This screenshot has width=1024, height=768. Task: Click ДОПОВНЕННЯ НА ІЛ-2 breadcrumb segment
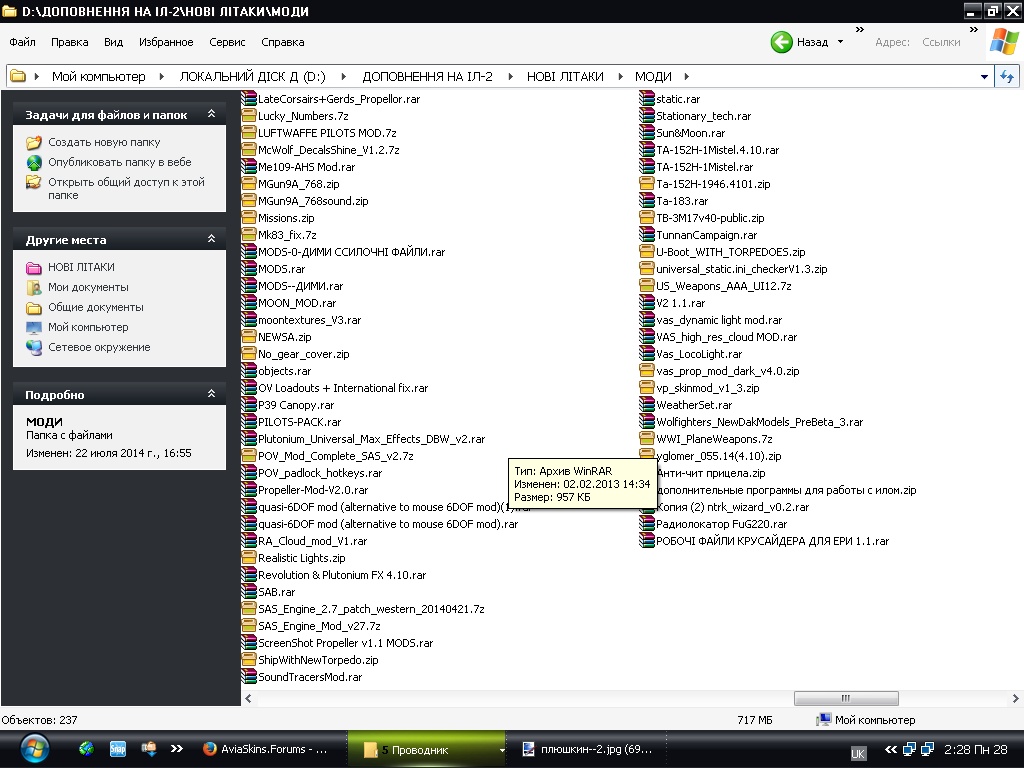coord(427,76)
